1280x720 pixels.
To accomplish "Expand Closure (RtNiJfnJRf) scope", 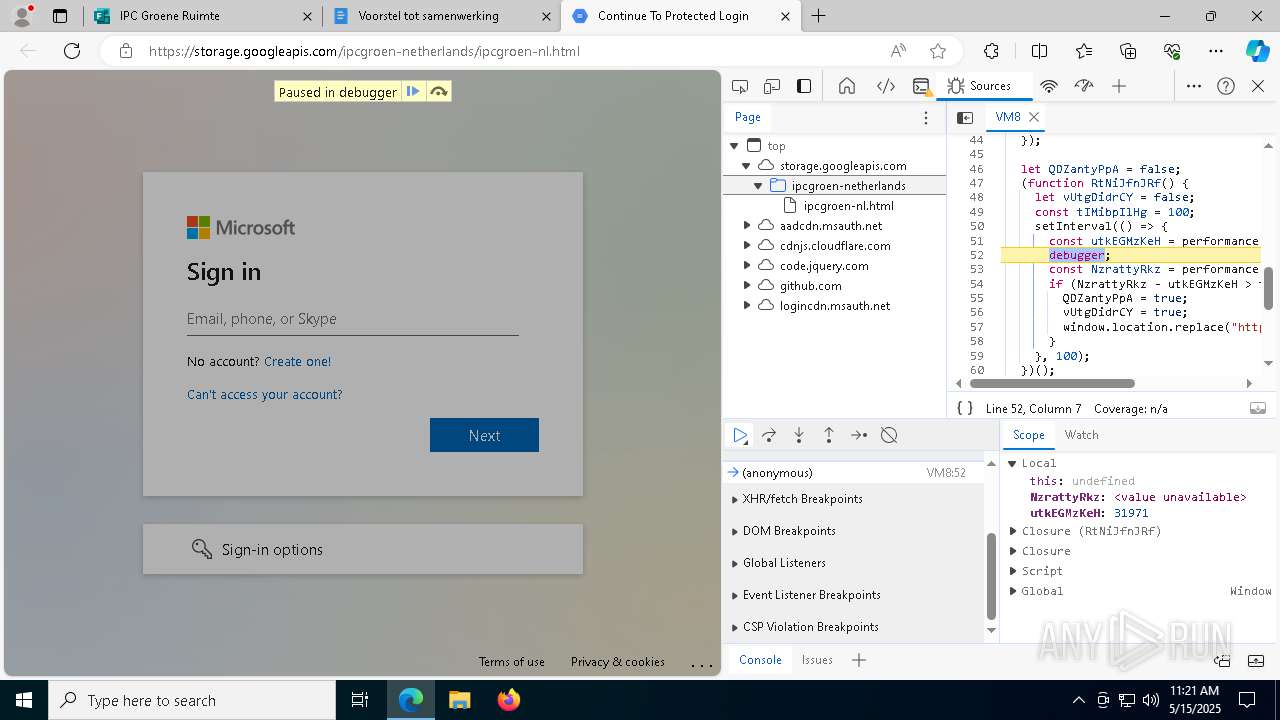I will pyautogui.click(x=1012, y=531).
